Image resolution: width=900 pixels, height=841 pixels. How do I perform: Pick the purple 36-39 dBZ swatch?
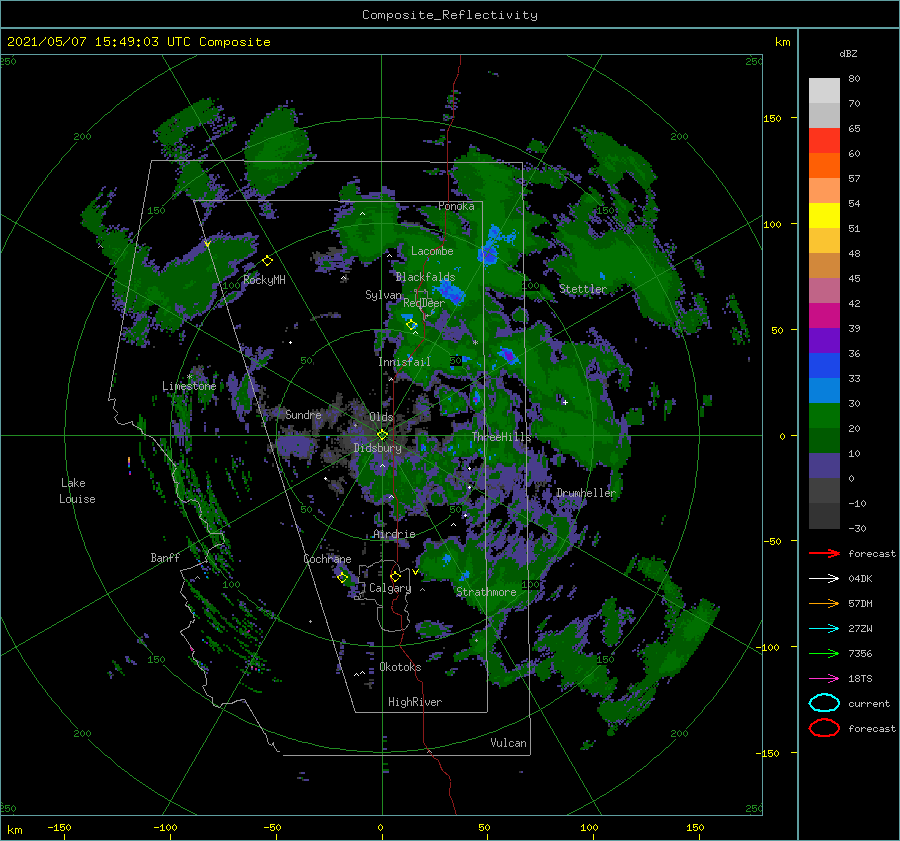824,341
